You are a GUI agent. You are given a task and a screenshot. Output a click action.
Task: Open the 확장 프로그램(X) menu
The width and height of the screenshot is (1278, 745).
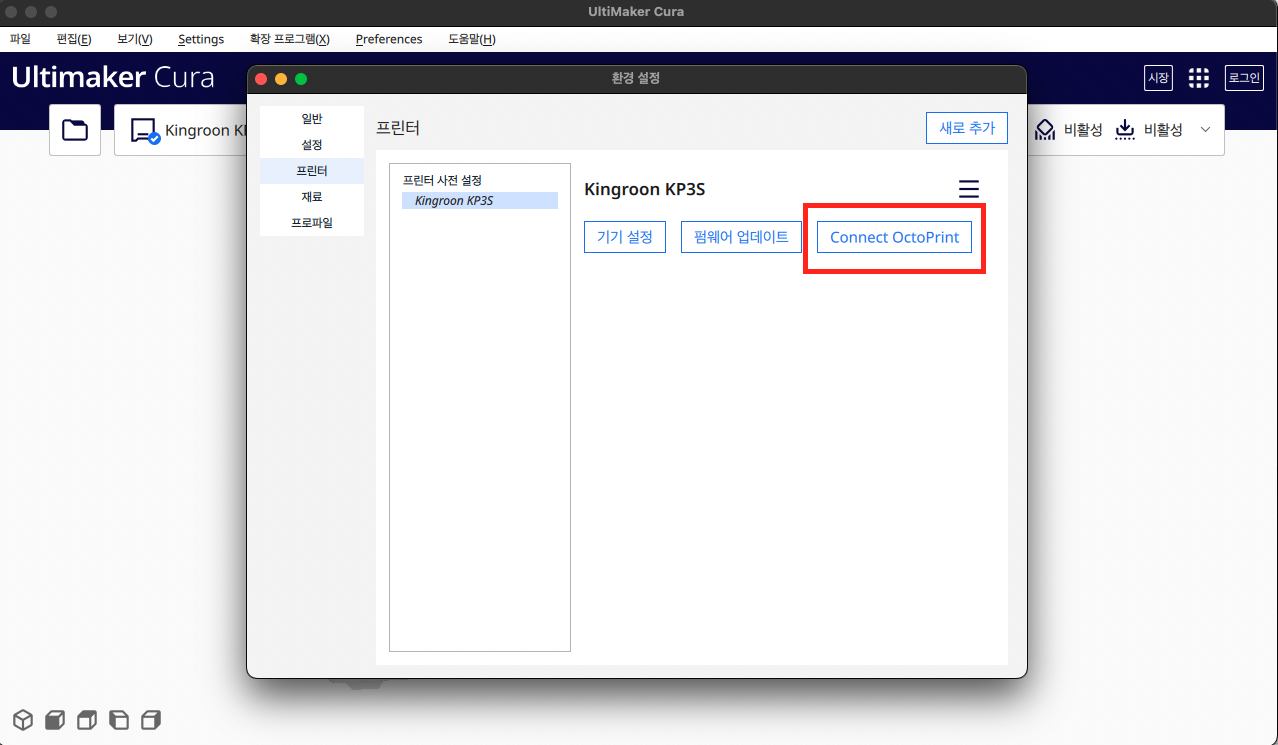(290, 39)
